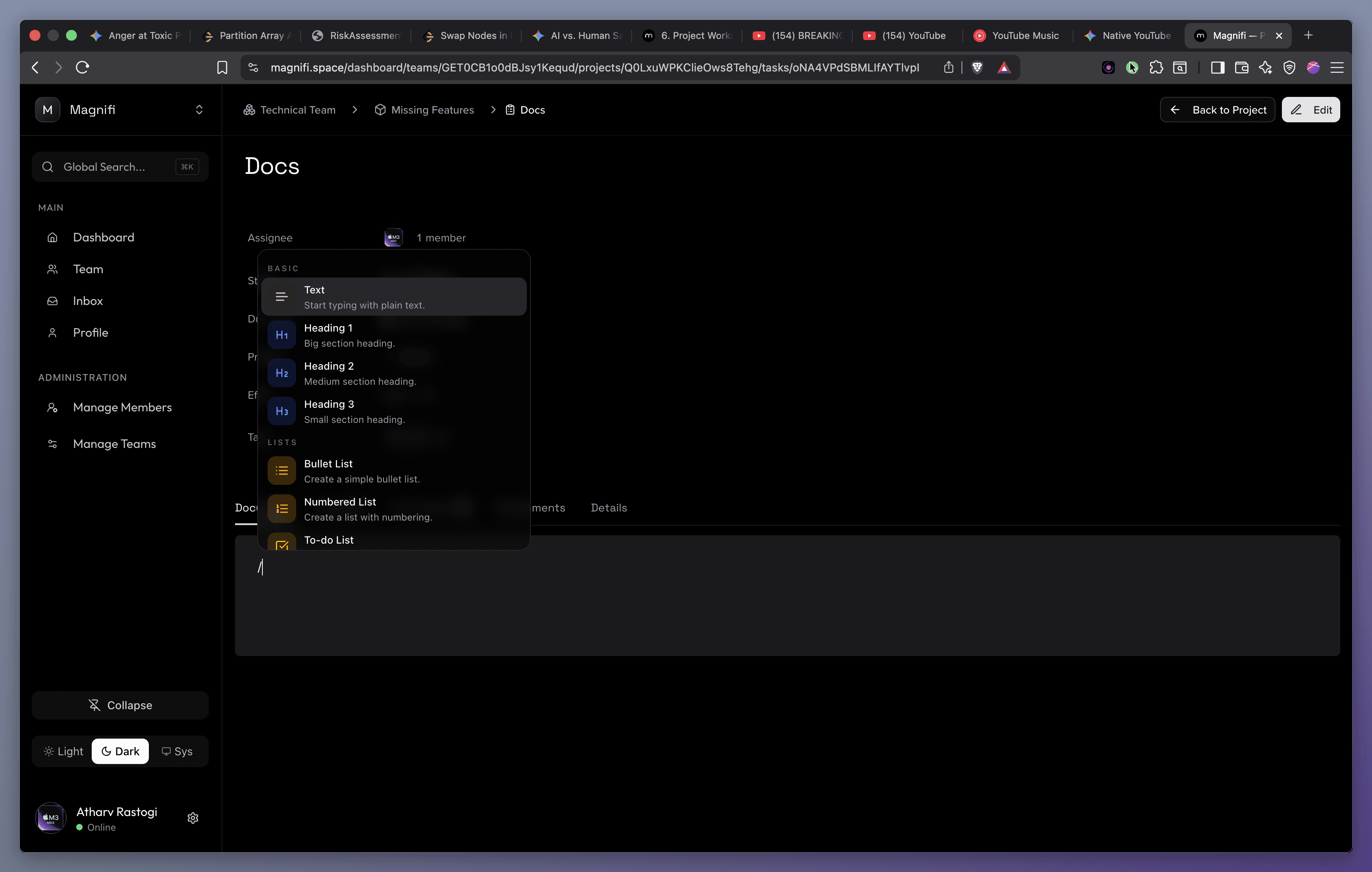Open the VPN shield icon in toolbar
The width and height of the screenshot is (1372, 872).
click(1289, 67)
